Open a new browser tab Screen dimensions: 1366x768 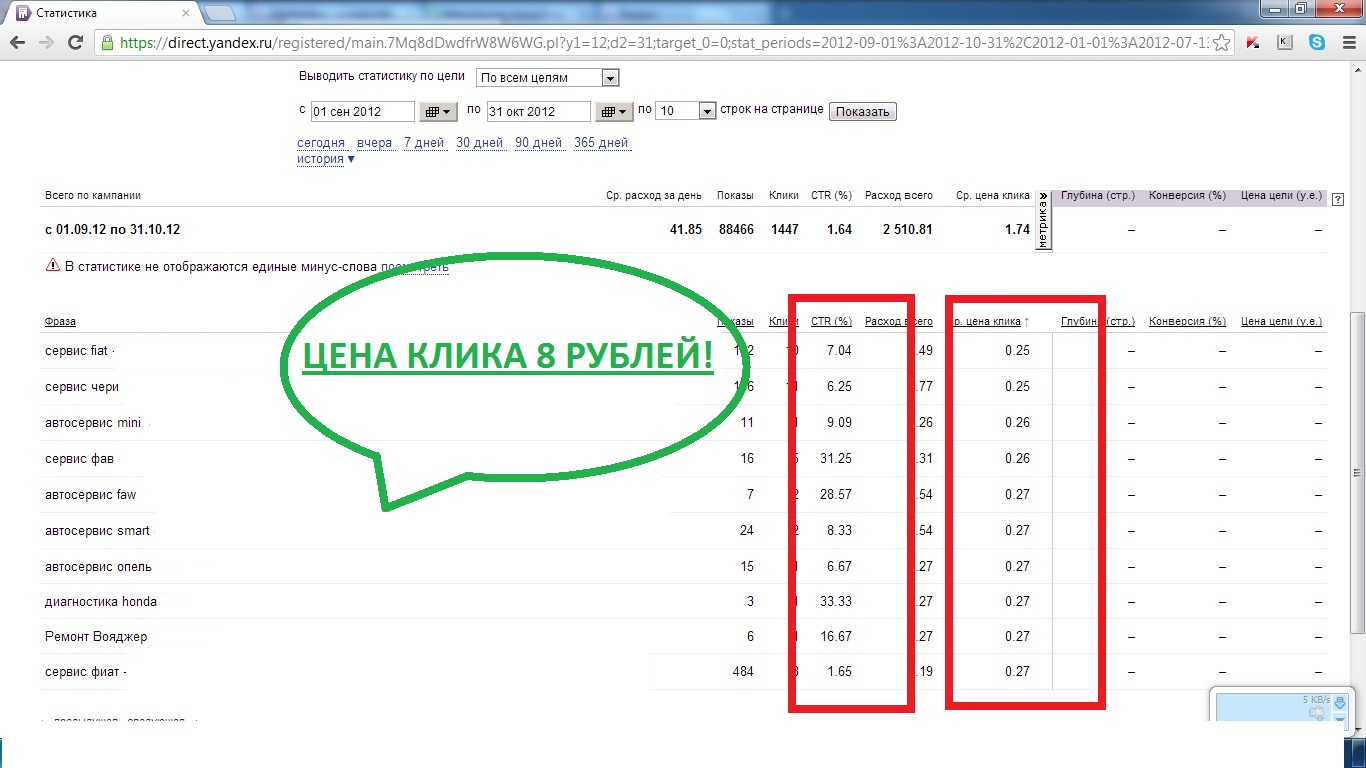220,13
